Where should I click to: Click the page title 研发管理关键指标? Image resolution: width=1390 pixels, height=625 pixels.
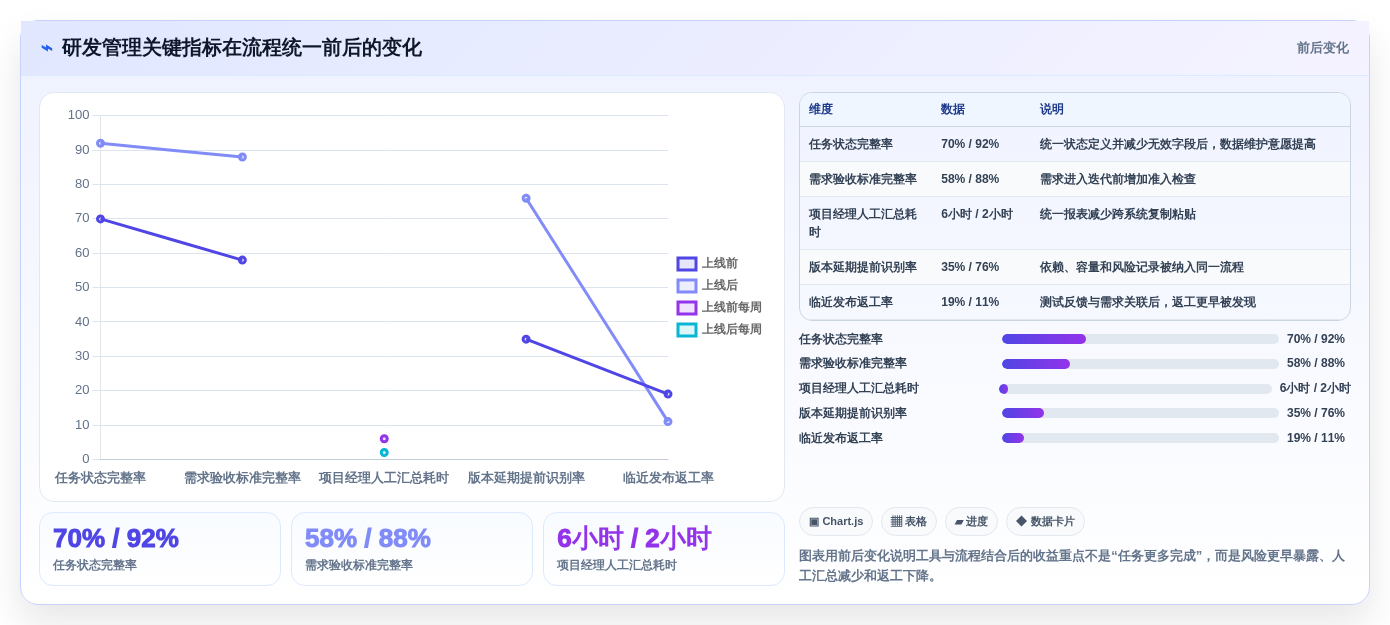coord(242,48)
